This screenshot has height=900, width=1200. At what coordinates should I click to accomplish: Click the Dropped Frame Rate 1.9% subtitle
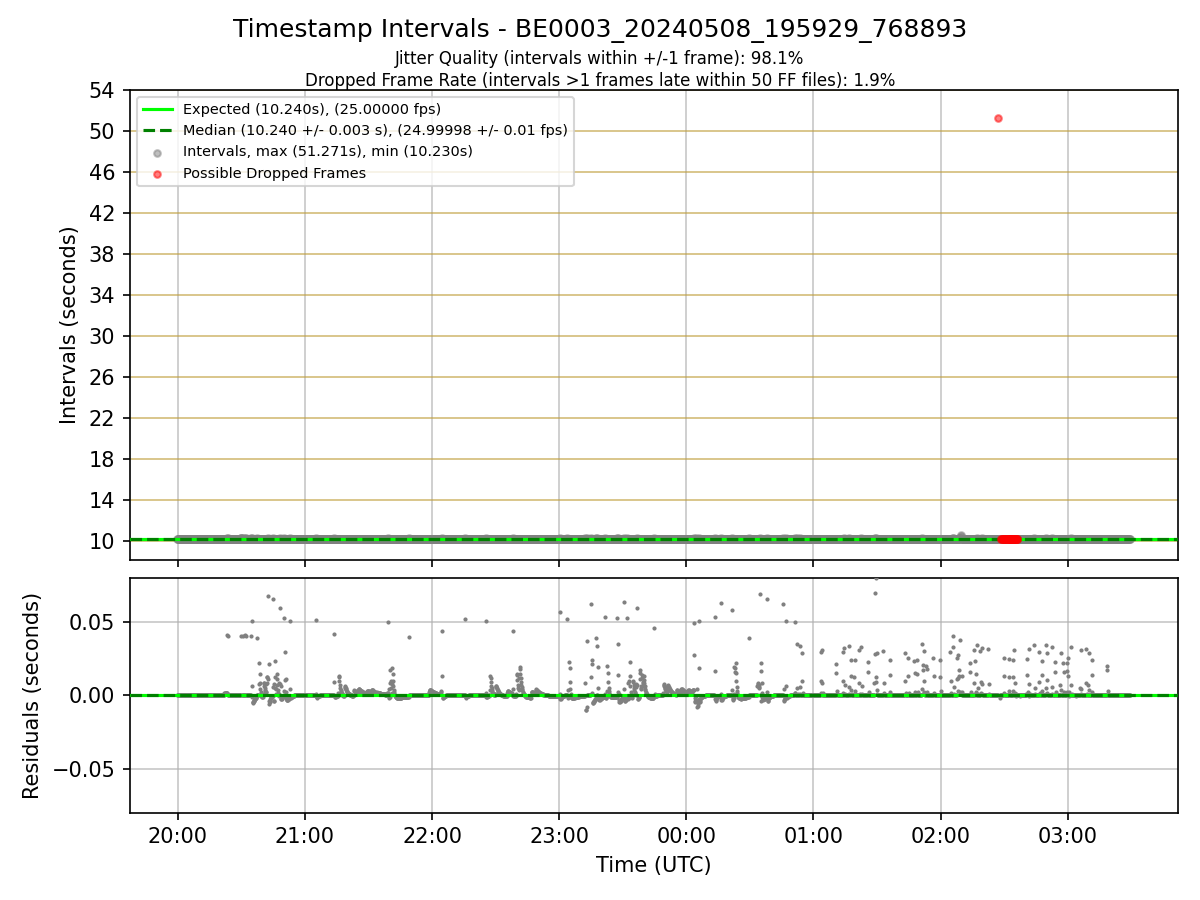coord(599,80)
